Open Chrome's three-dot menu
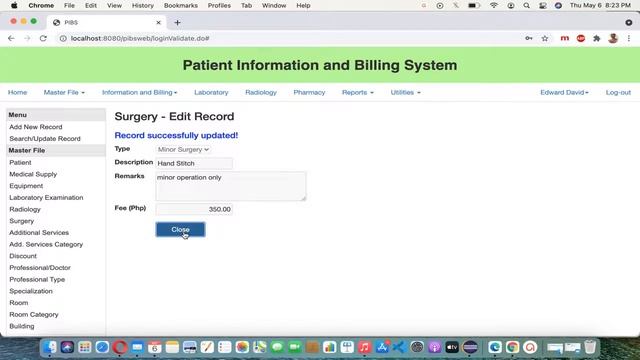Image resolution: width=640 pixels, height=360 pixels. point(629,38)
